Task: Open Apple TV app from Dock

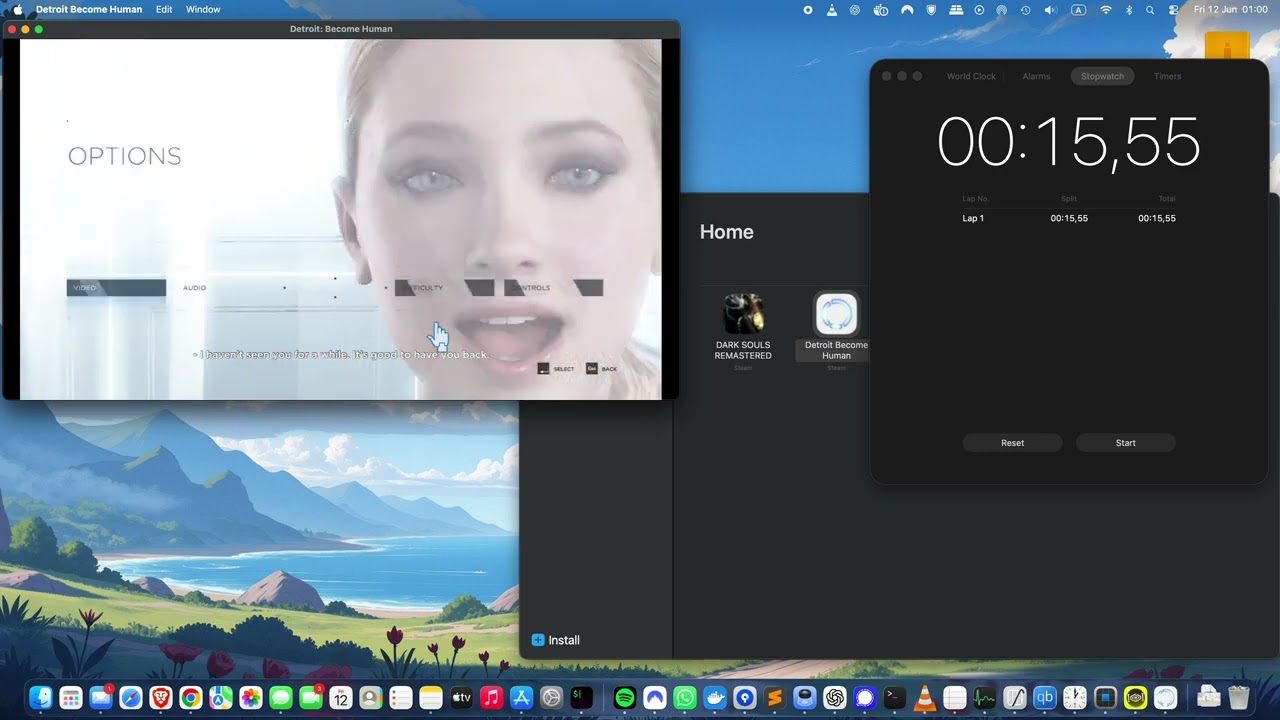Action: 461,698
